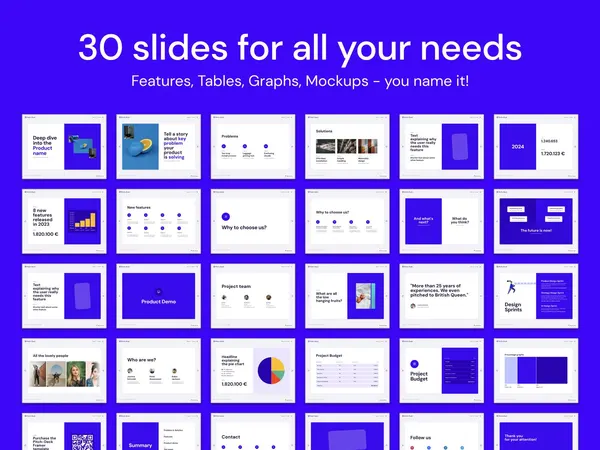Open the large-heading 'Why to choose us?' slide
The width and height of the screenshot is (600, 450).
[253, 221]
